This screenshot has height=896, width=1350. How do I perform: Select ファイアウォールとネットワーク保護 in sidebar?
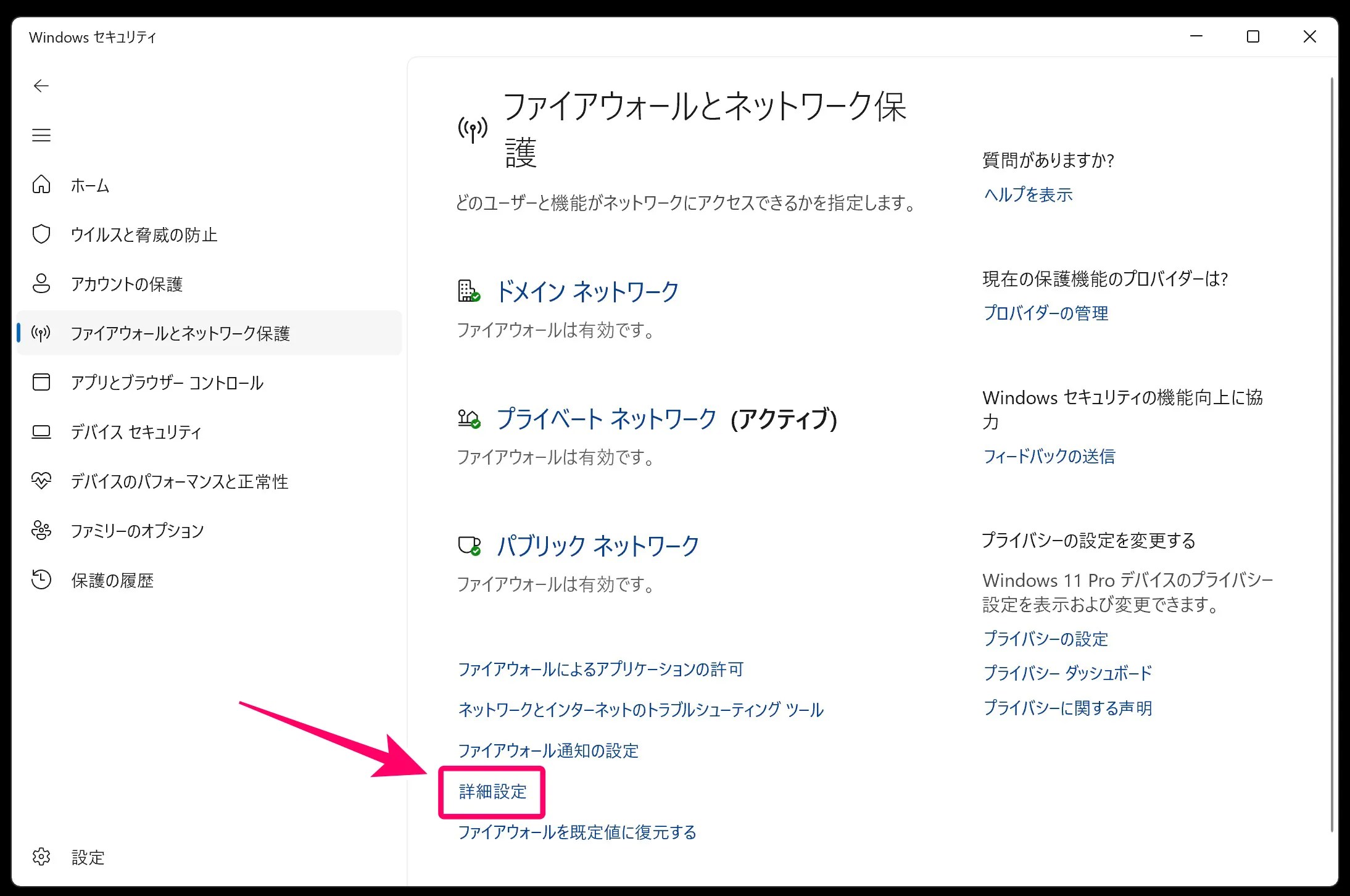[x=180, y=333]
